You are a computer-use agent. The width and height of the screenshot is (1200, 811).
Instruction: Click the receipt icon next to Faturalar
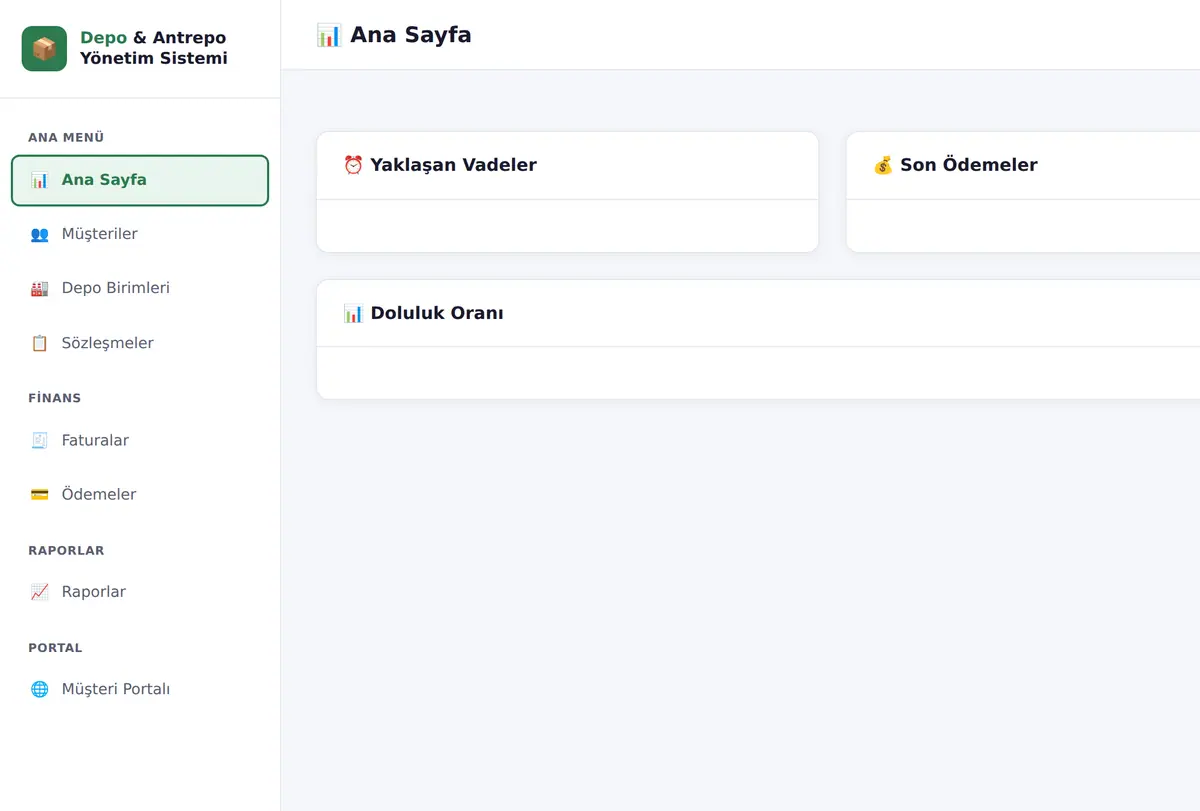(39, 440)
